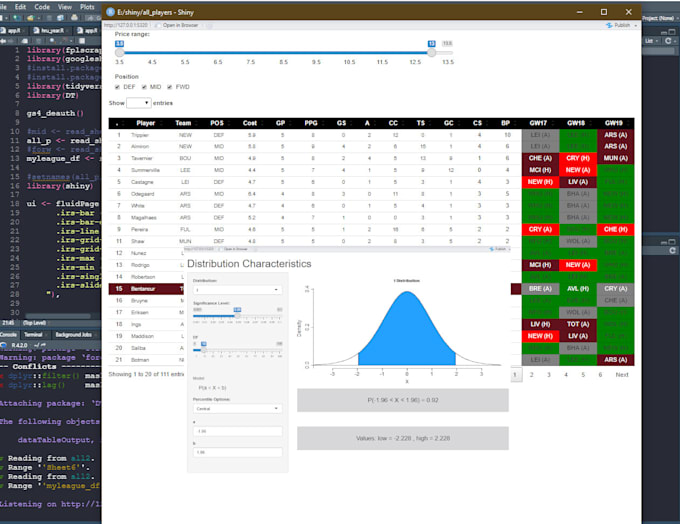The image size is (680, 524).
Task: Click the (Top Level) scope indicator
Action: point(34,323)
